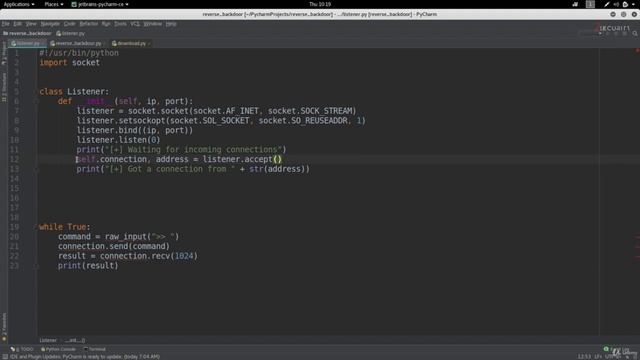Collapse the while True fold marker
The width and height of the screenshot is (640, 360).
tap(36, 227)
